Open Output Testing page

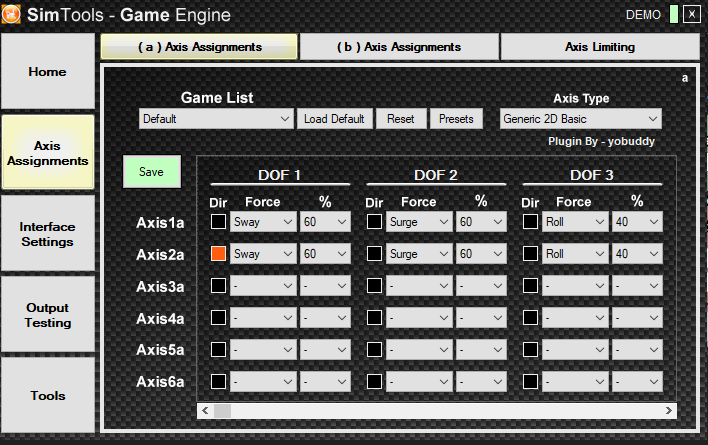point(48,315)
